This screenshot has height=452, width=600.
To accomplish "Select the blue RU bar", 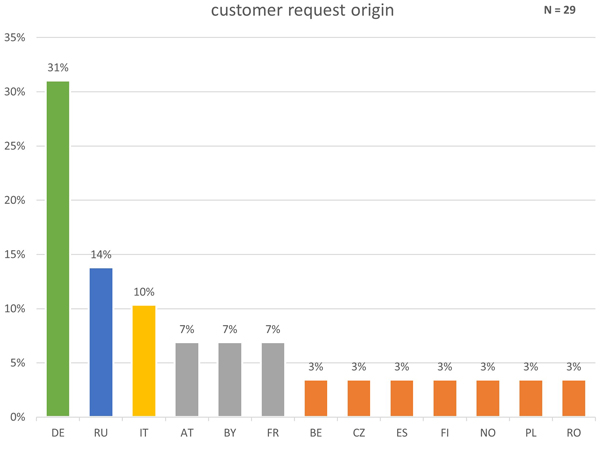I will pyautogui.click(x=101, y=342).
